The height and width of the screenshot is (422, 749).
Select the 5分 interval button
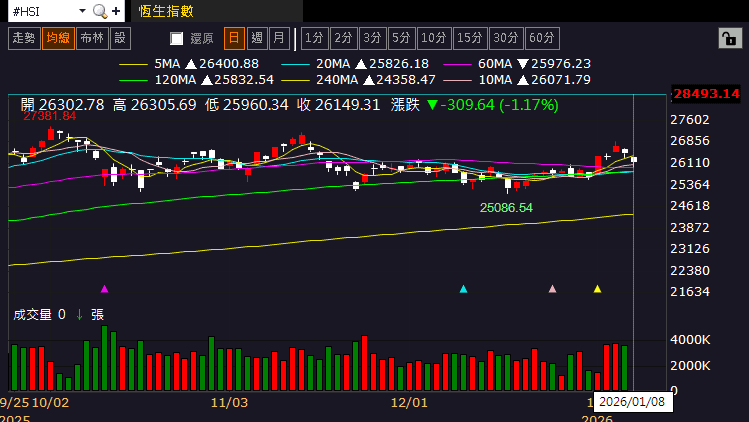(401, 38)
